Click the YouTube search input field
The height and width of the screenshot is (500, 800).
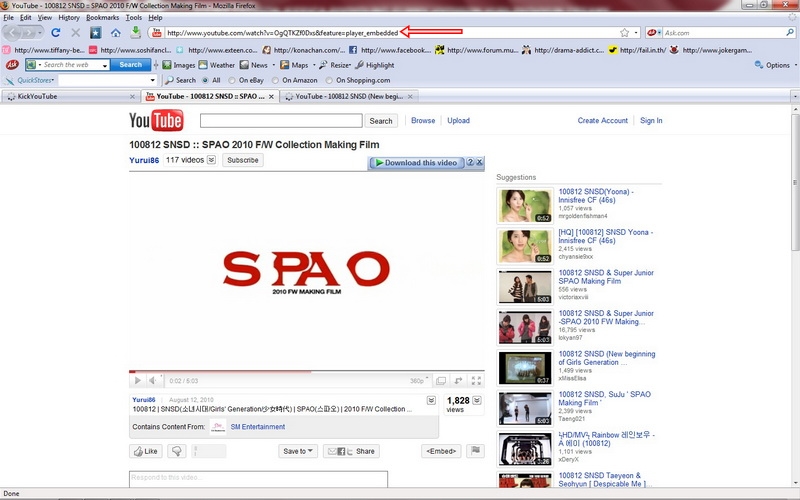(x=281, y=120)
